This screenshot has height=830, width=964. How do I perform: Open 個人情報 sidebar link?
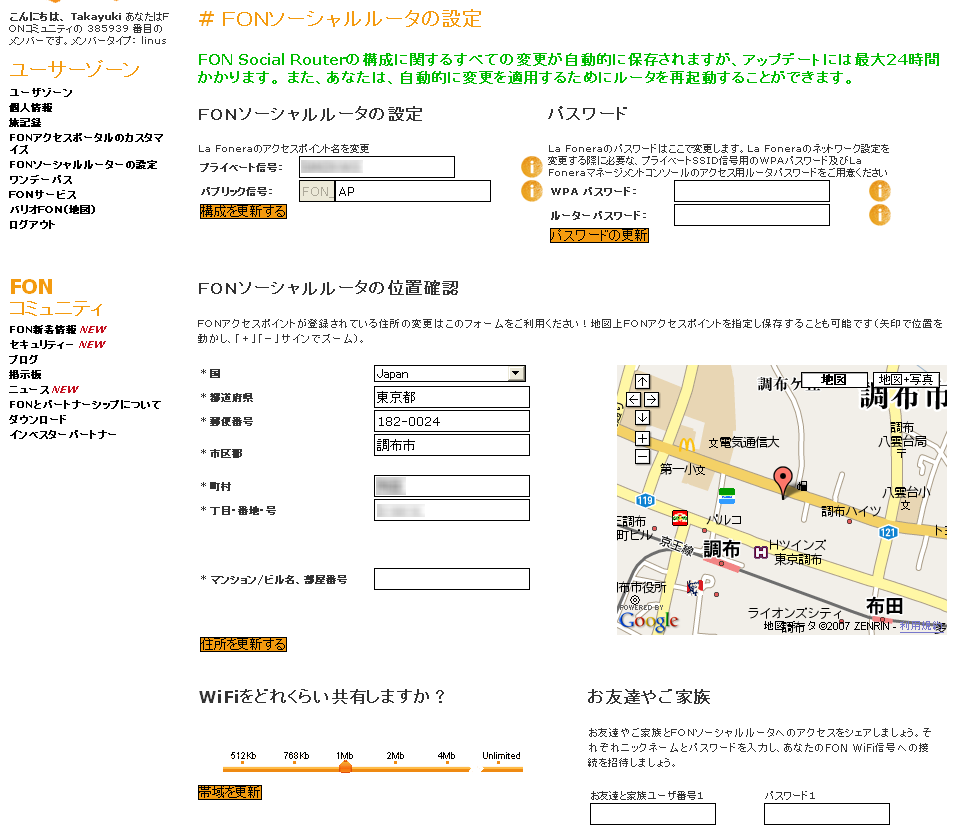pyautogui.click(x=31, y=108)
